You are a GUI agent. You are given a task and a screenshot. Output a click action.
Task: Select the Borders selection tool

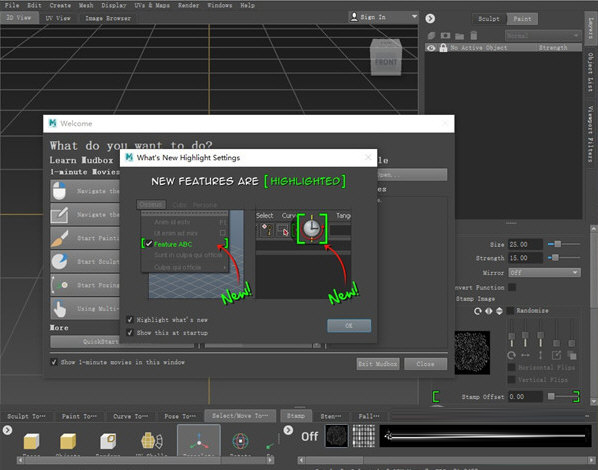point(108,441)
